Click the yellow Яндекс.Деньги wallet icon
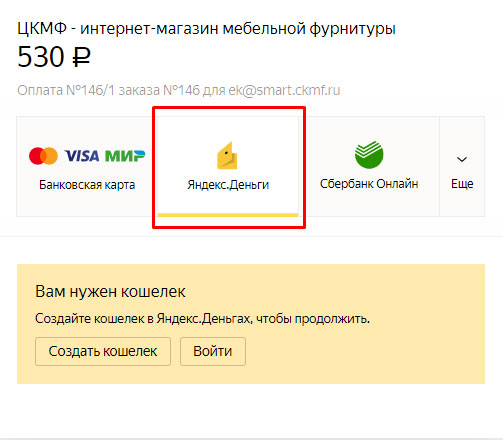The height and width of the screenshot is (440, 503). pyautogui.click(x=227, y=155)
